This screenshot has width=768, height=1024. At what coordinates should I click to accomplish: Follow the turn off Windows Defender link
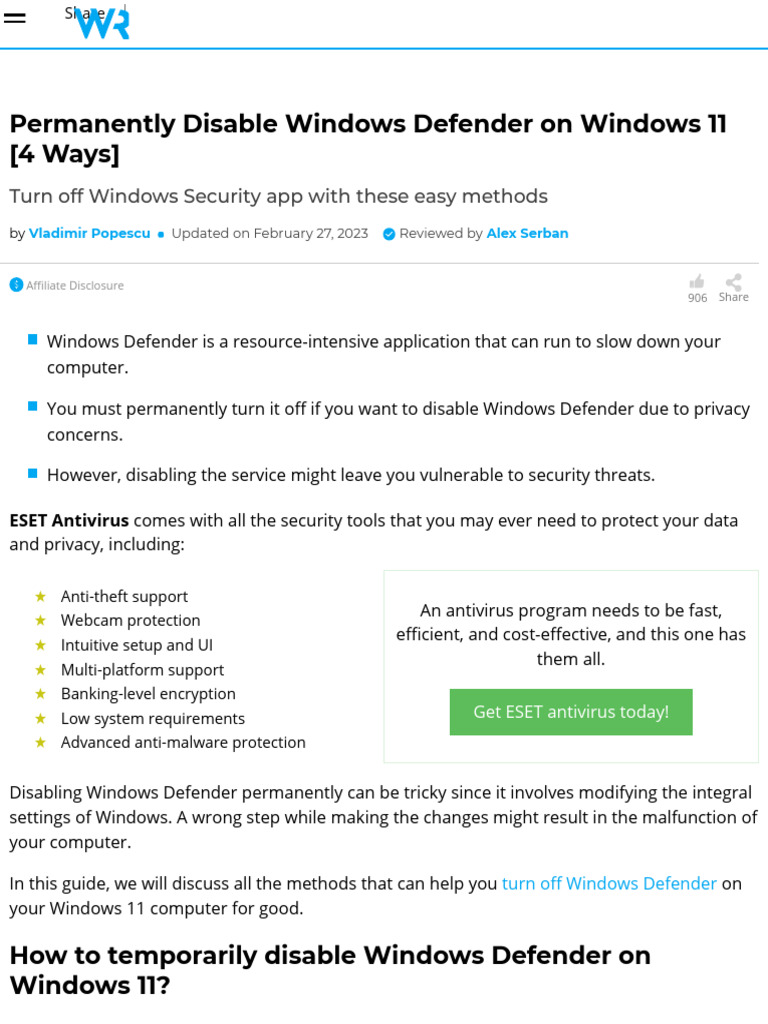(x=609, y=884)
